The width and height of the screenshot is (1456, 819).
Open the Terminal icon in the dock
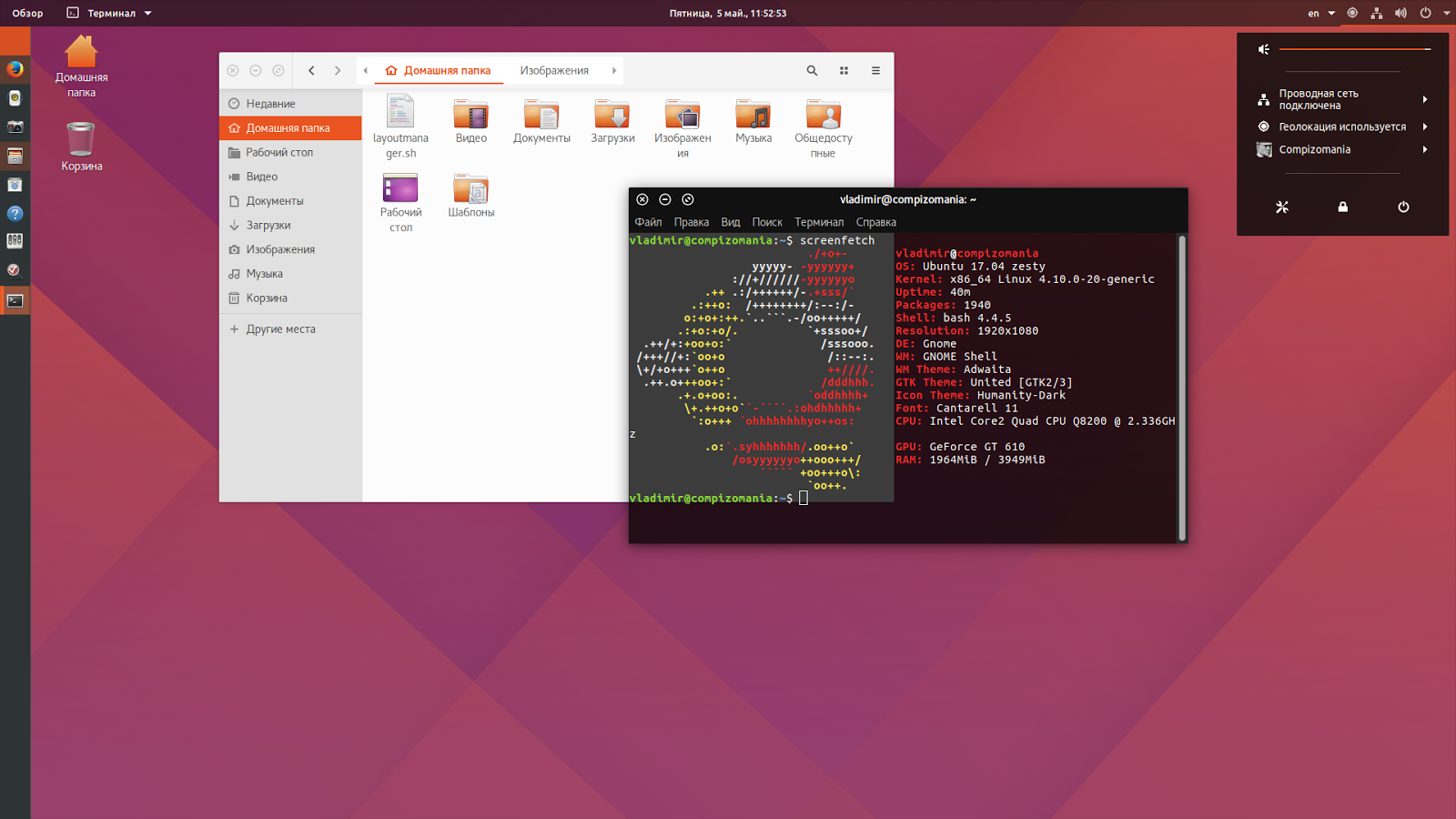(x=15, y=299)
